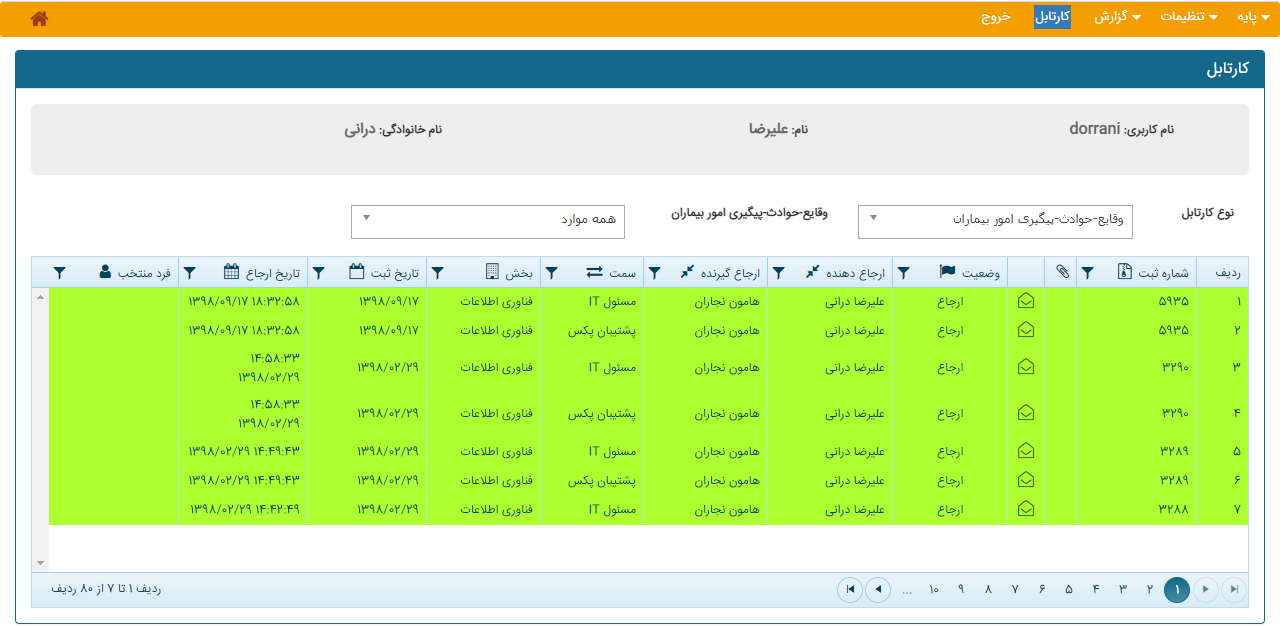Select current page ۱ button in pager
The width and height of the screenshot is (1280, 628).
[x=1177, y=590]
